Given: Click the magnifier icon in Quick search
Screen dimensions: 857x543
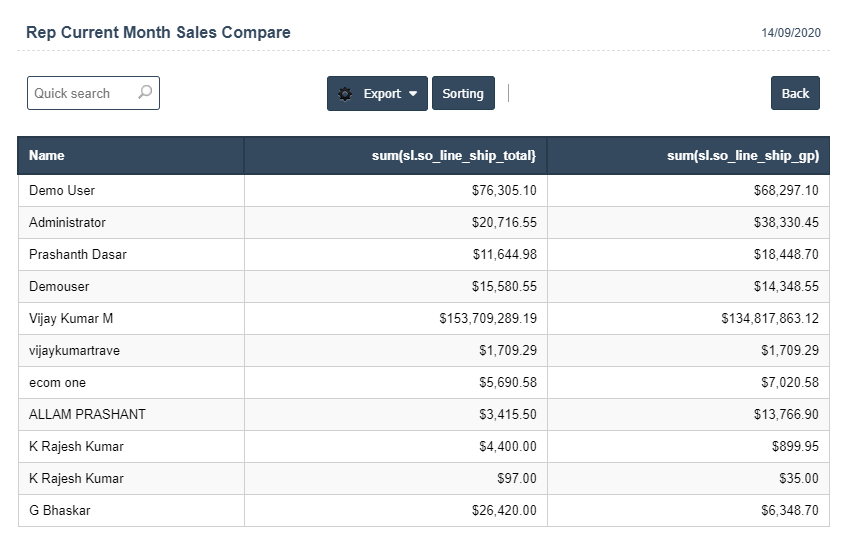Looking at the screenshot, I should coord(145,93).
